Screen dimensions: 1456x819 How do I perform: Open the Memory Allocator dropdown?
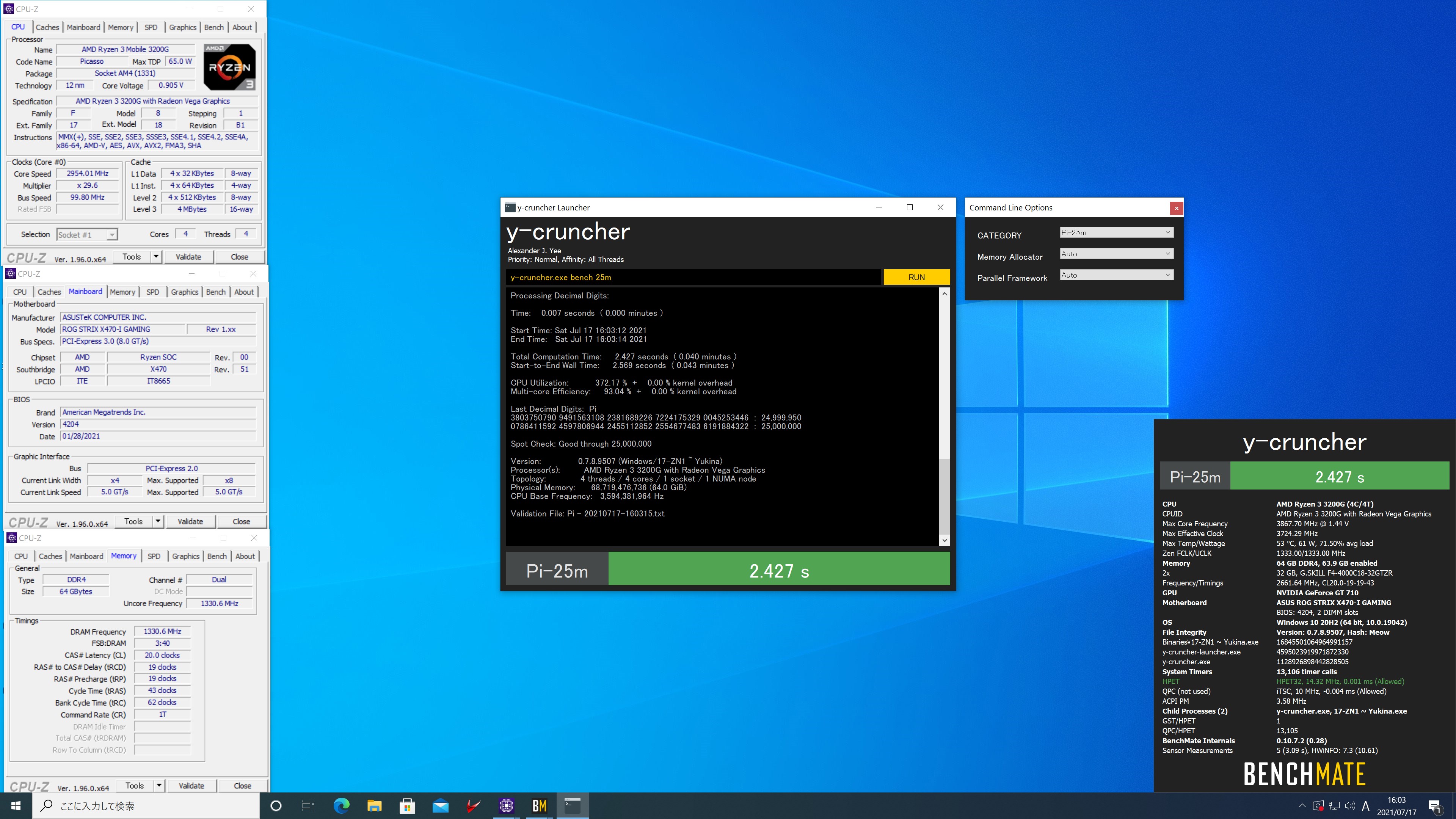(x=1116, y=254)
